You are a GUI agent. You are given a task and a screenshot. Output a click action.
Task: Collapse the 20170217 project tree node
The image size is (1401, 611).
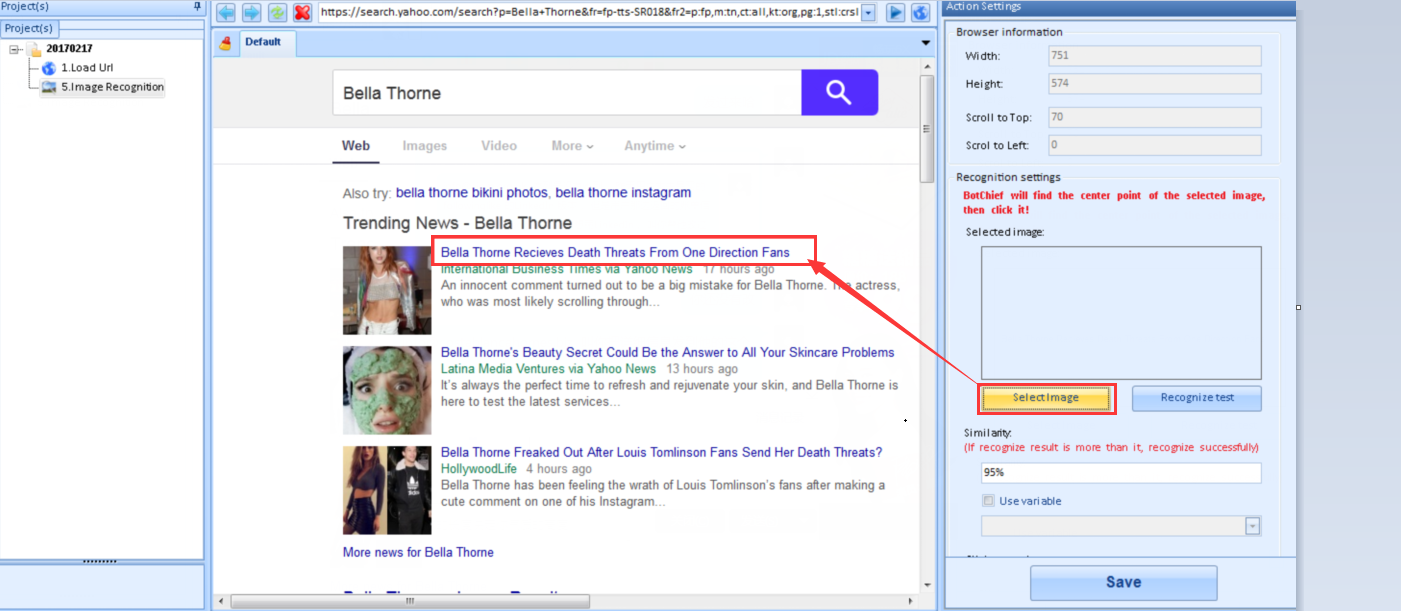coord(15,49)
